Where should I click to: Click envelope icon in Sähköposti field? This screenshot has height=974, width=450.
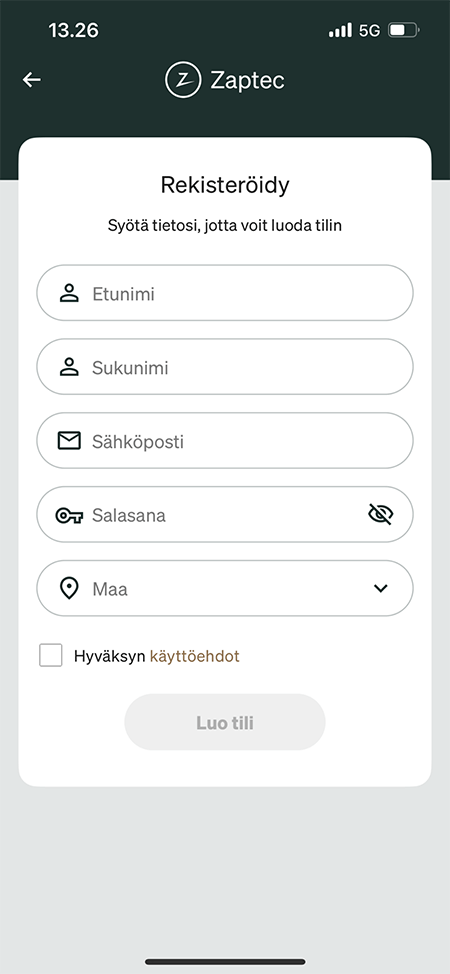pos(69,441)
